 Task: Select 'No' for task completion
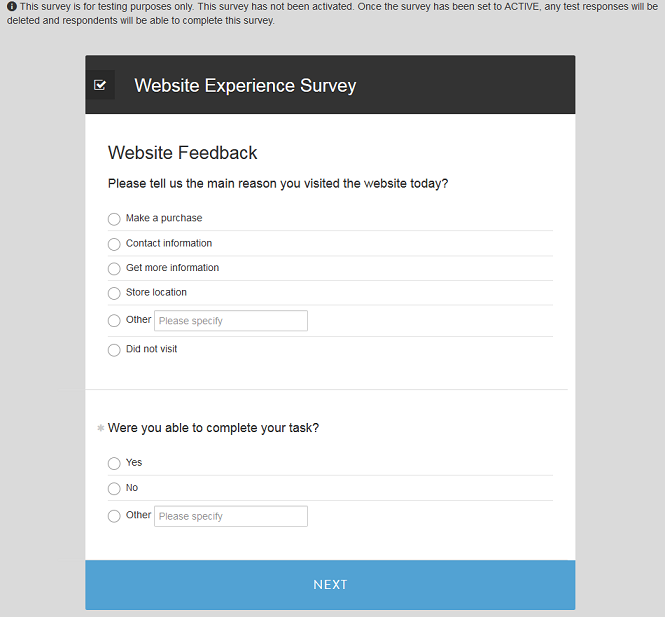point(114,489)
